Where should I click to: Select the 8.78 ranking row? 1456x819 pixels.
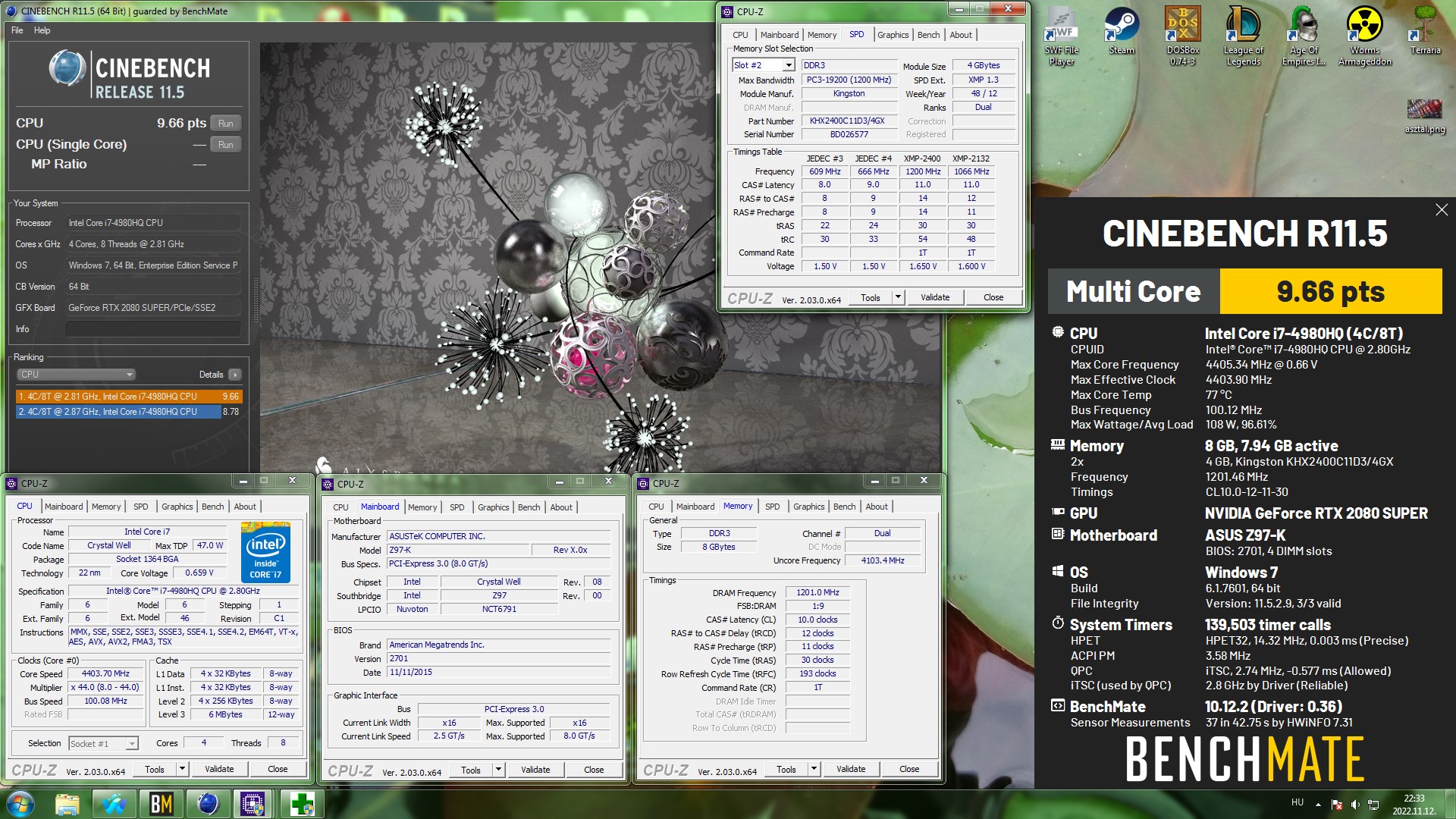pos(128,412)
